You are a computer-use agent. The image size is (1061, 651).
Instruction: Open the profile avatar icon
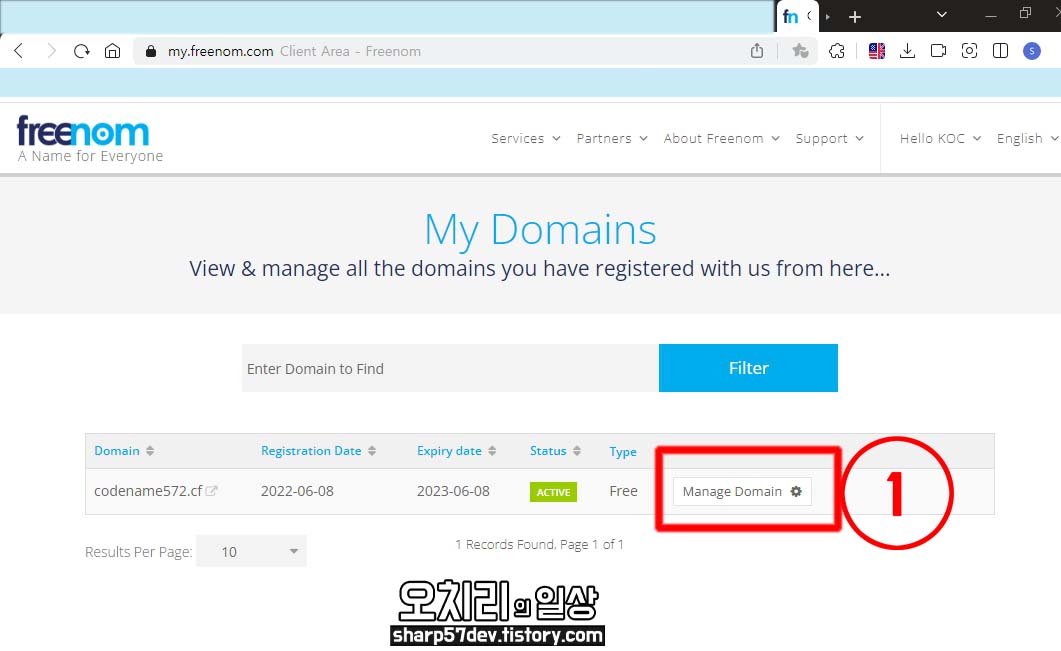1032,51
